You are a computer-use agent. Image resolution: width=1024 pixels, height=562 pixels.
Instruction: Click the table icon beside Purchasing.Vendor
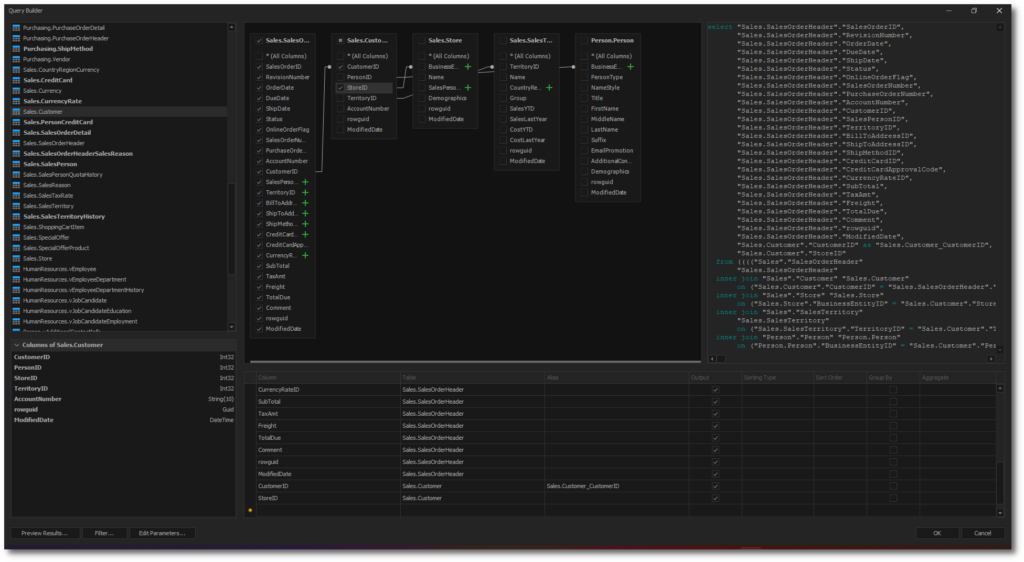(16, 59)
